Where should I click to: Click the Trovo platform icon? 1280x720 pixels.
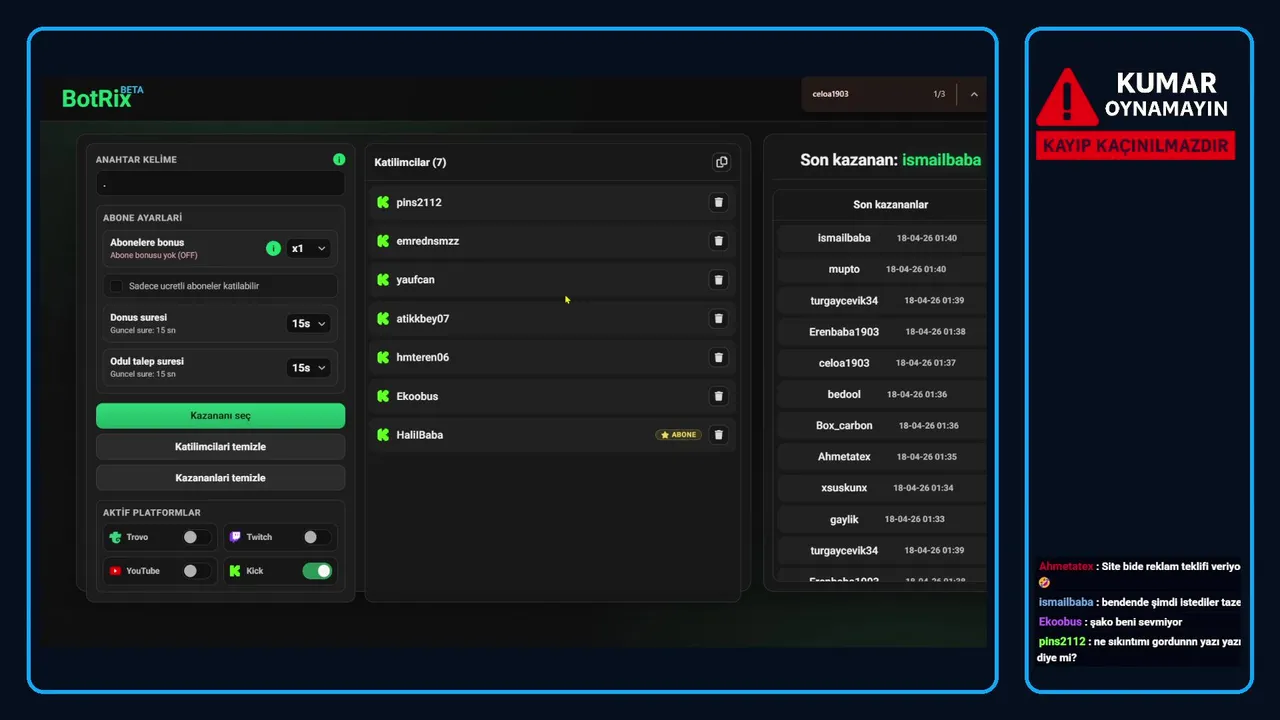click(x=116, y=537)
